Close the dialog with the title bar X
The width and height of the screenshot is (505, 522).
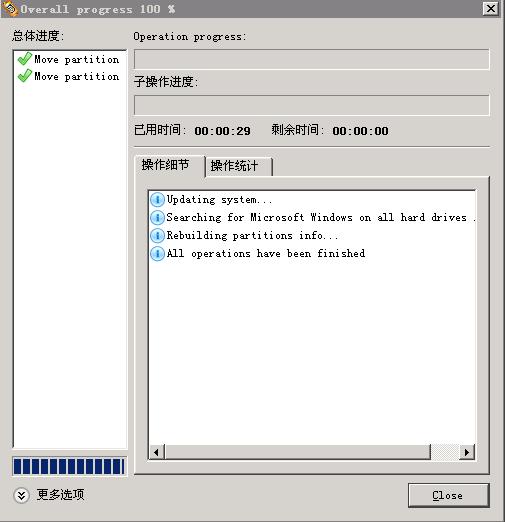point(490,8)
